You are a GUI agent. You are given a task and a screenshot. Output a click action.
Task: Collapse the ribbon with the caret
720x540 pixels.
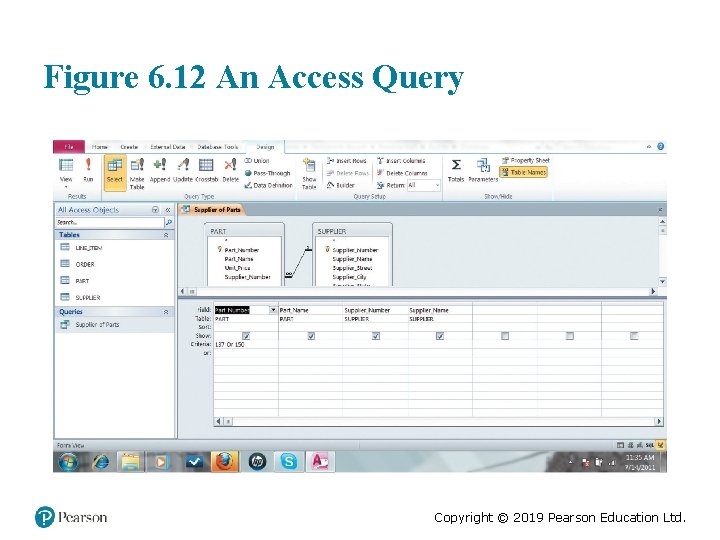click(x=649, y=147)
